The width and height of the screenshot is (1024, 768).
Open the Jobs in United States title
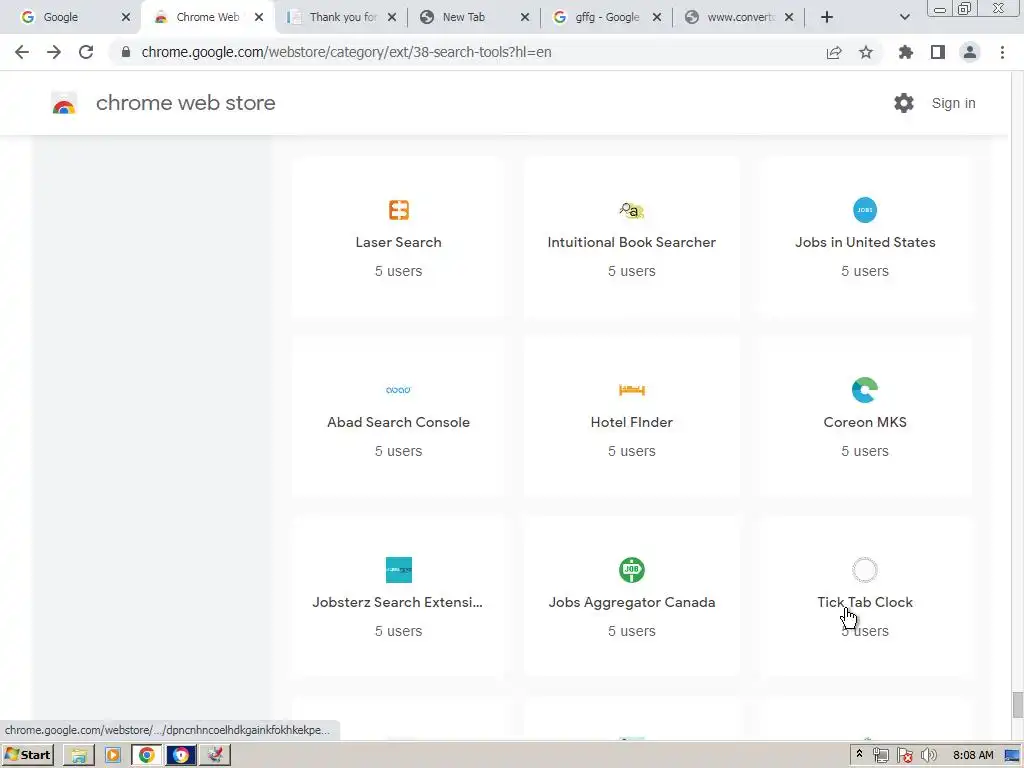click(865, 242)
